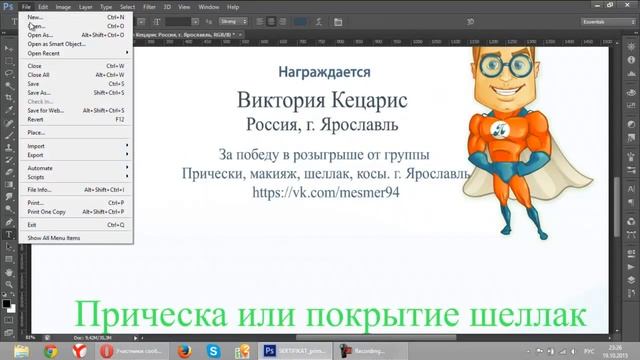Open the Actions panel play icon
The image size is (640, 360).
tap(631, 267)
